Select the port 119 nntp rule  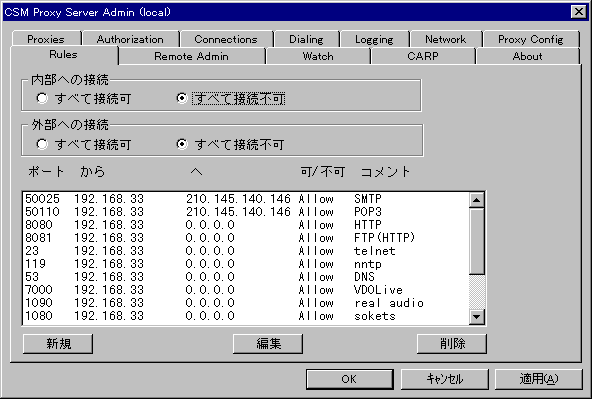[245, 264]
